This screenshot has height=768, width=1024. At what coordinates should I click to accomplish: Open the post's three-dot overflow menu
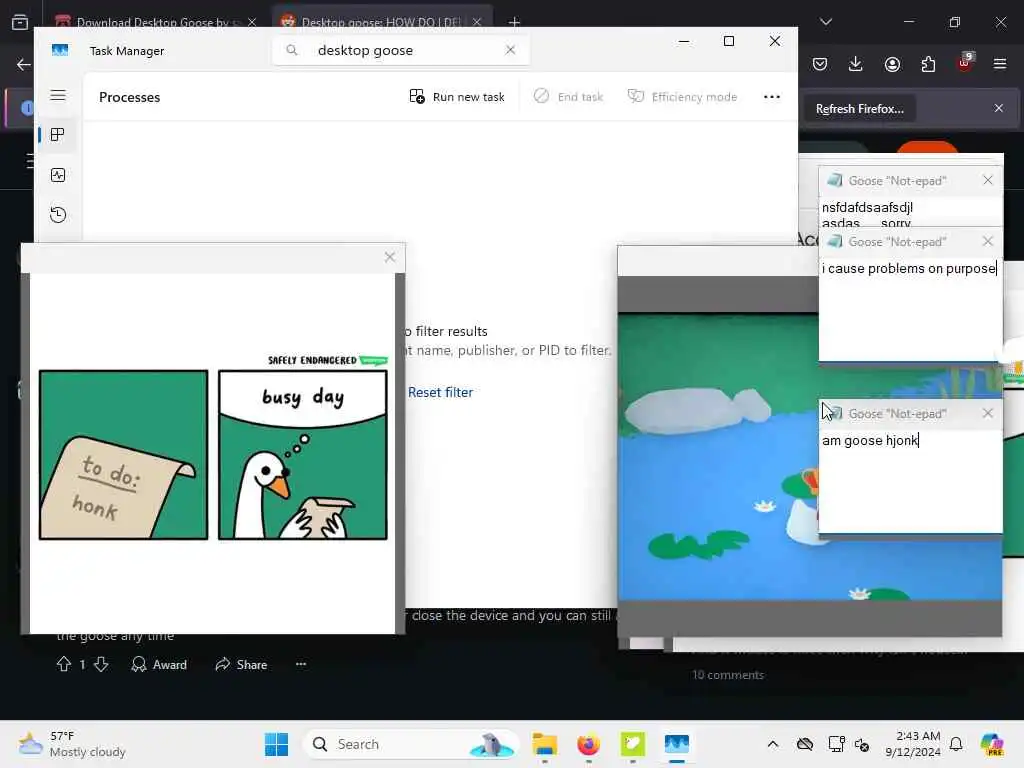point(300,664)
